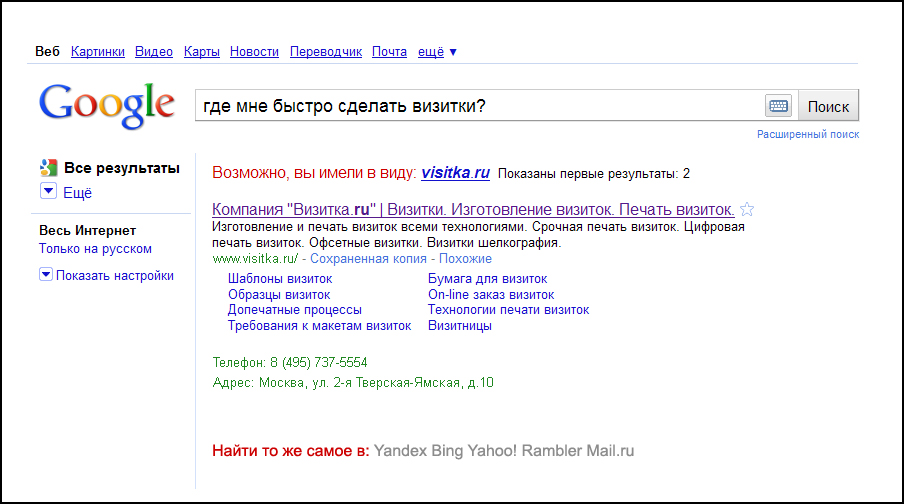Click Весь Интернет sidebar label
This screenshot has height=504, width=904.
tap(88, 231)
